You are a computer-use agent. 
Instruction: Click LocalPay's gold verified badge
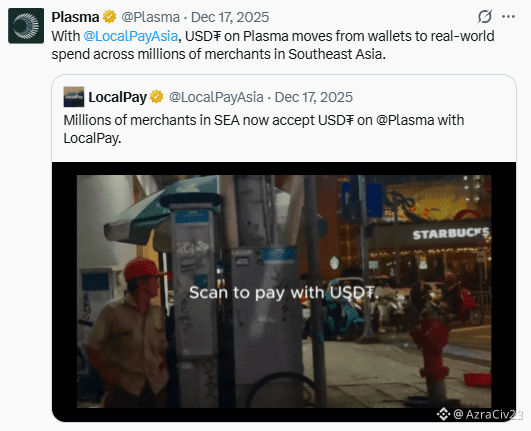(x=156, y=97)
